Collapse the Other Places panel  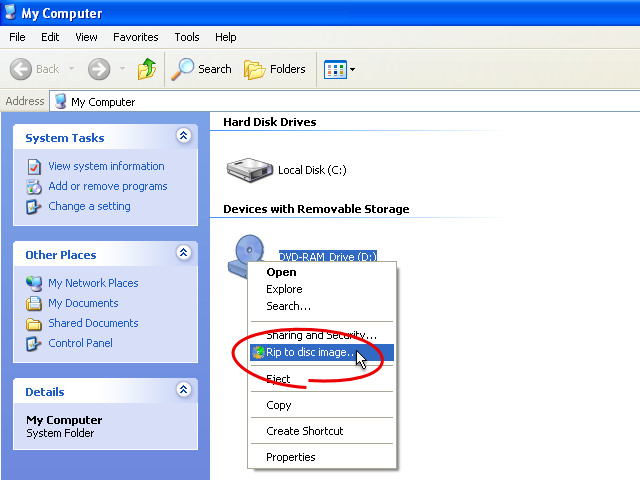point(184,253)
